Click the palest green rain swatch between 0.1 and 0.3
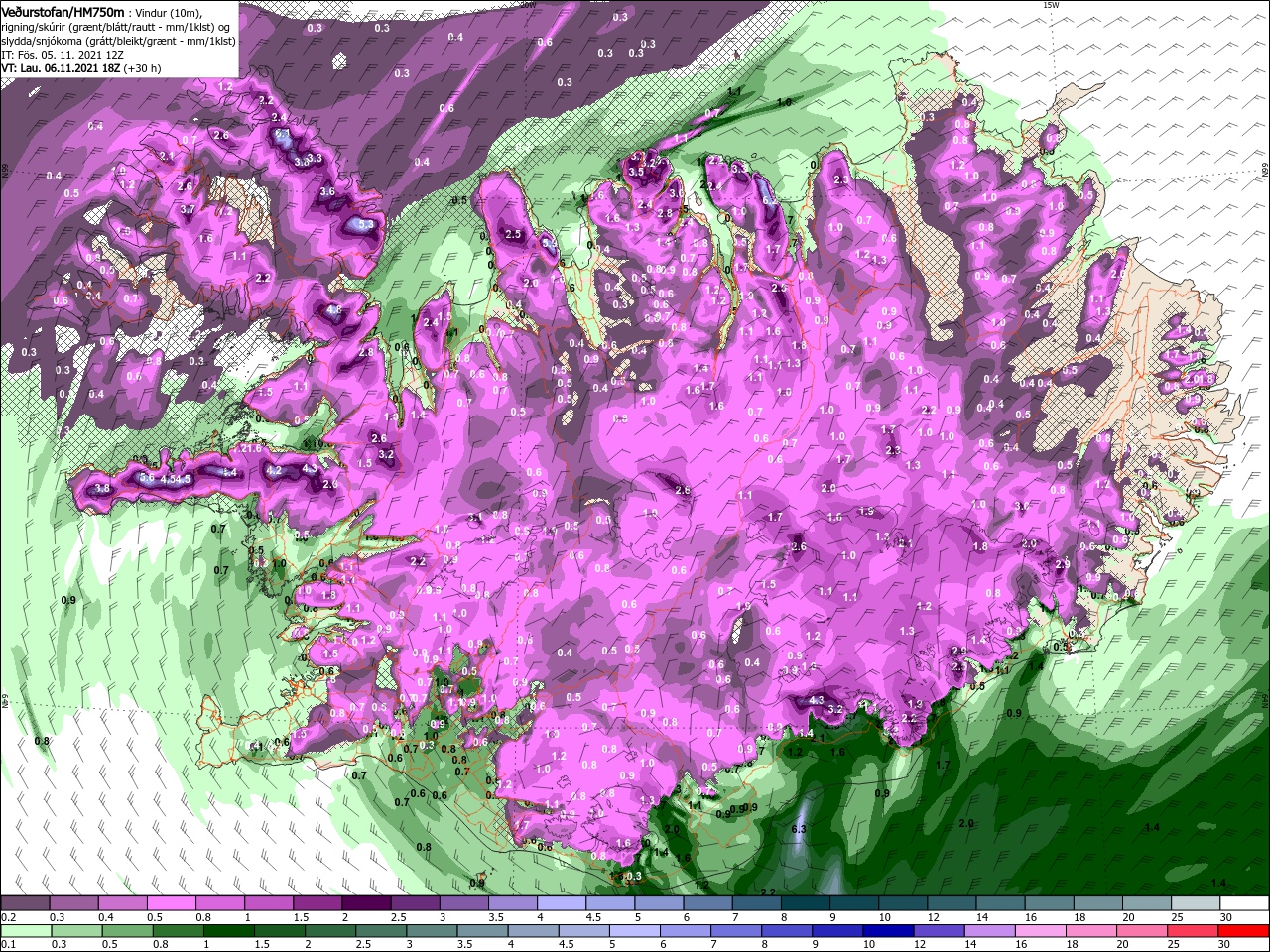Screen dimensions: 1270x952 click(x=27, y=931)
